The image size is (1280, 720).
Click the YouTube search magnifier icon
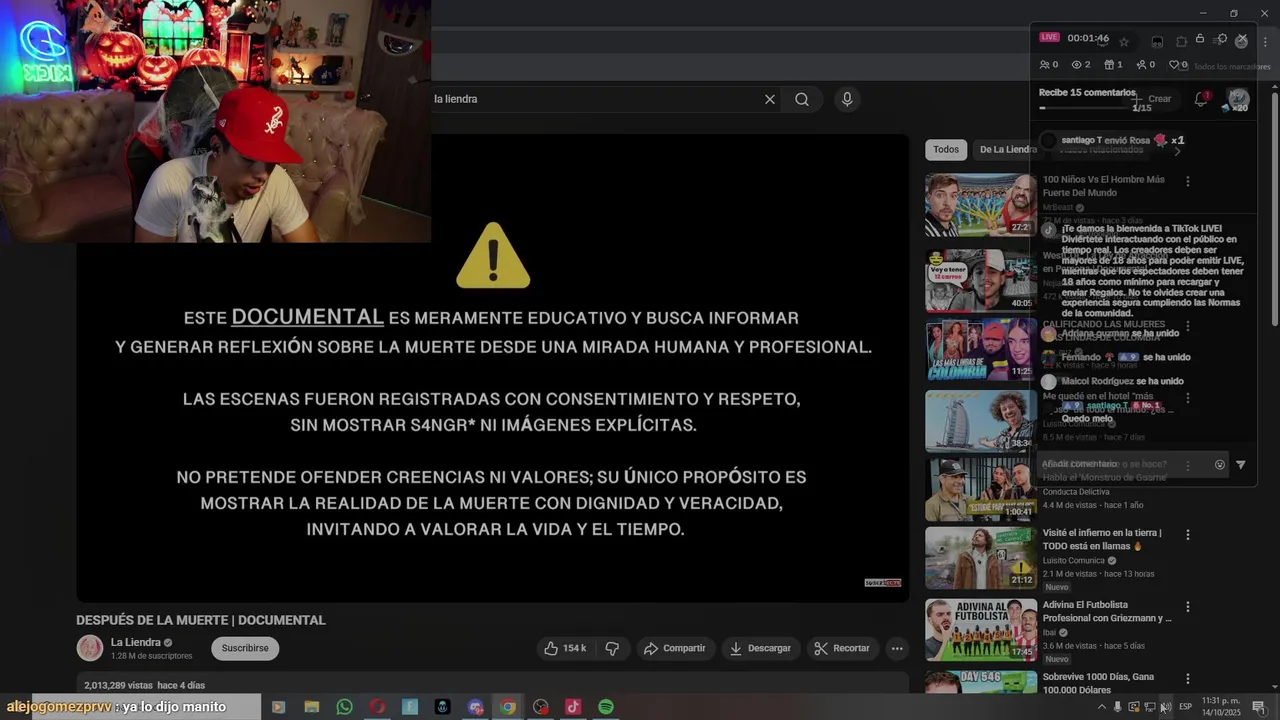[x=802, y=99]
